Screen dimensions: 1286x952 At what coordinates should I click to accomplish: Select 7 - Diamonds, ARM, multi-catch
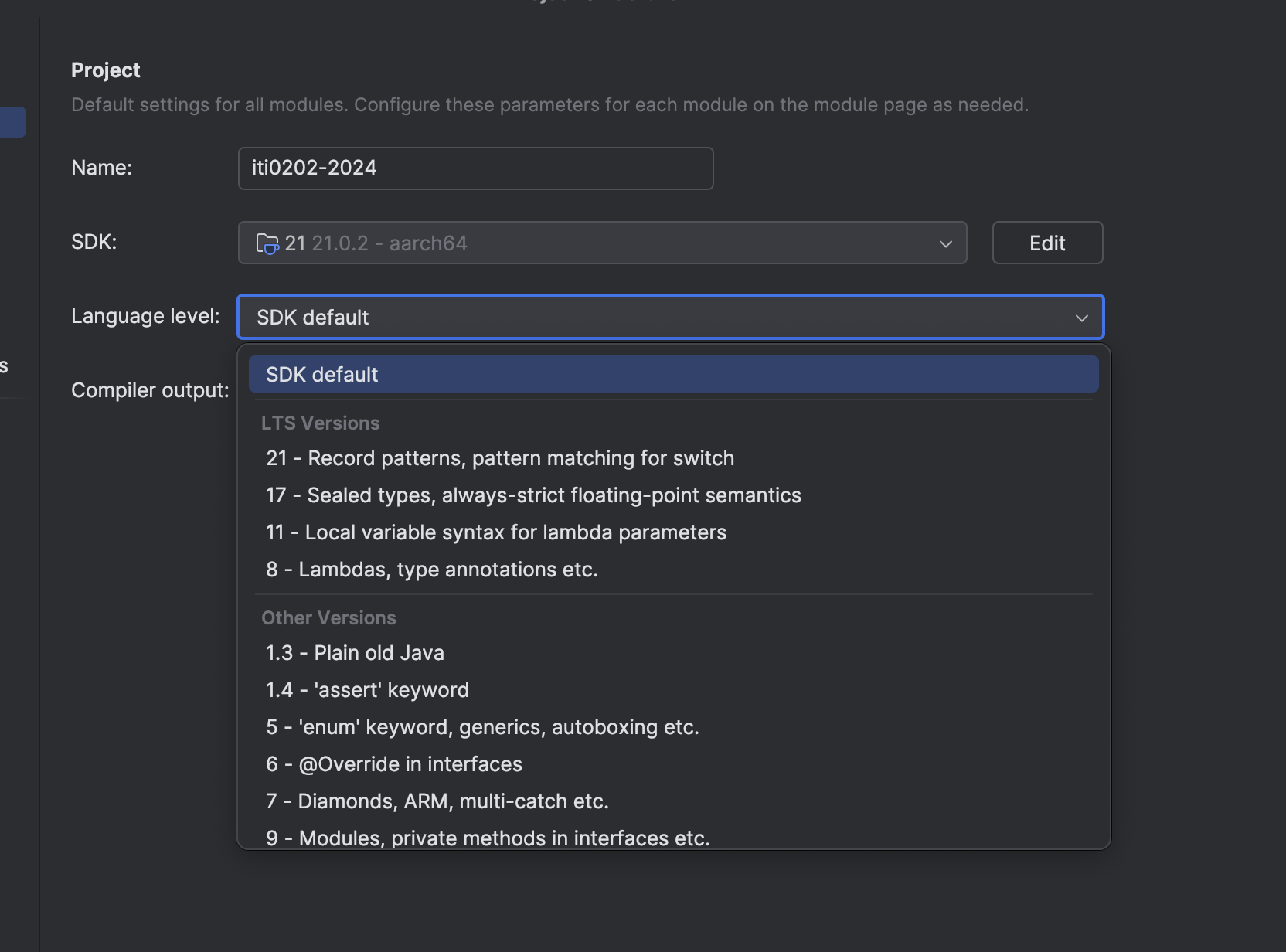click(x=673, y=801)
